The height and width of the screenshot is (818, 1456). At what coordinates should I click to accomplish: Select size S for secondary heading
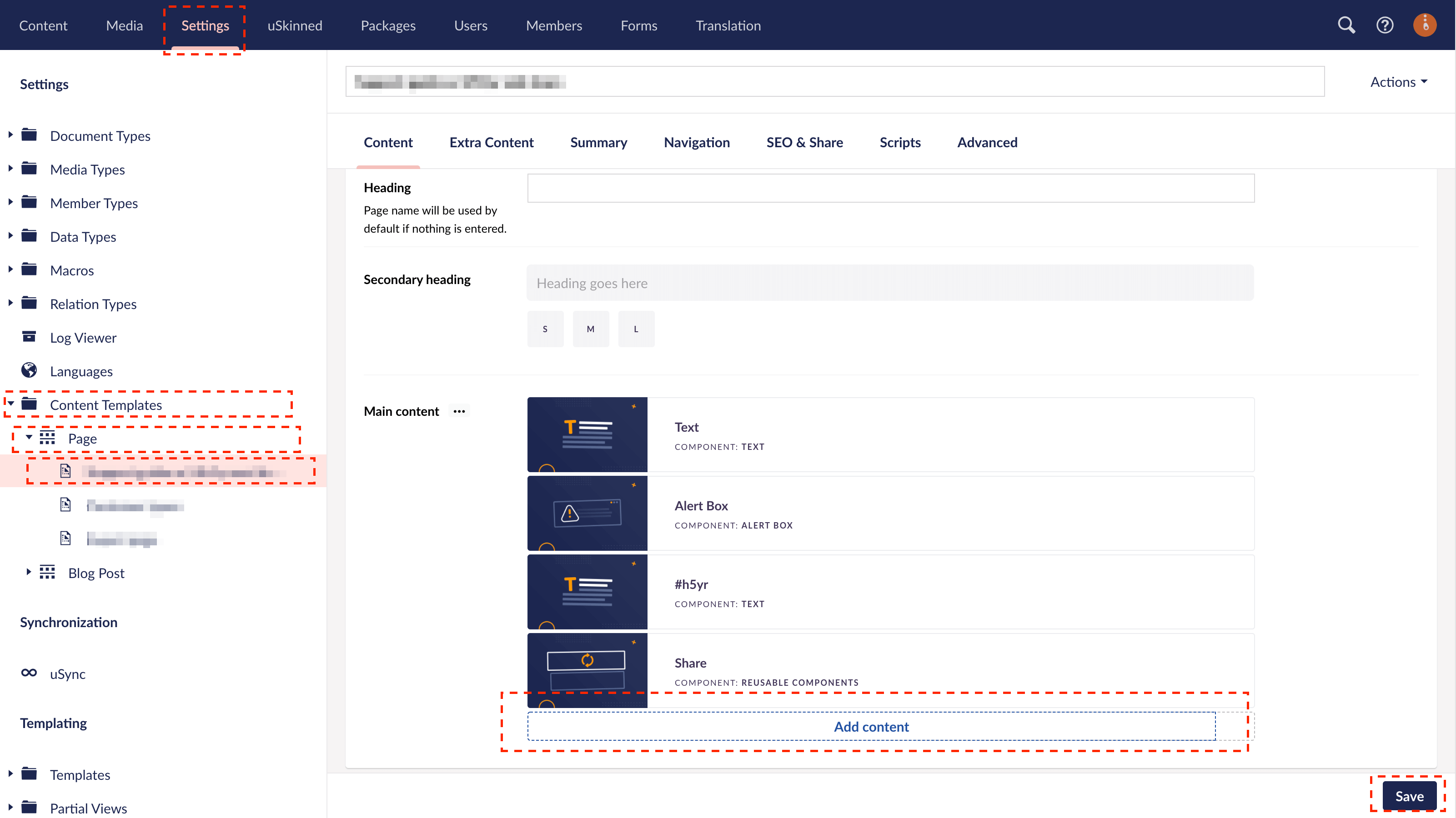coord(545,328)
